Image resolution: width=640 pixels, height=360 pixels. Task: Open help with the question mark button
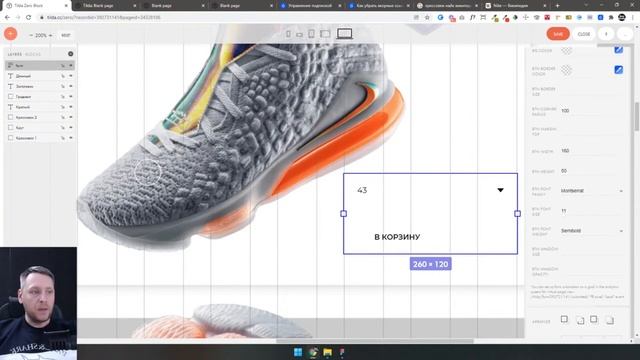pos(606,34)
